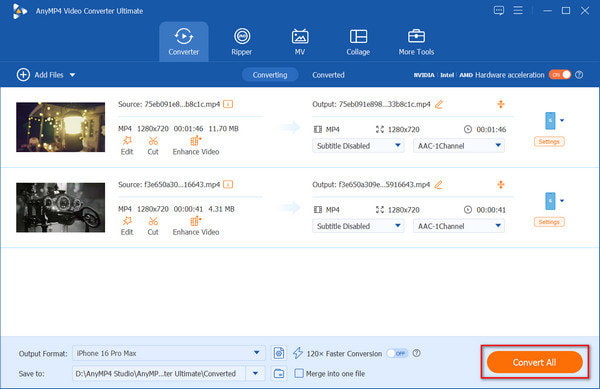This screenshot has height=389, width=600.
Task: Click the MP4 format icon of second output
Action: pos(318,210)
